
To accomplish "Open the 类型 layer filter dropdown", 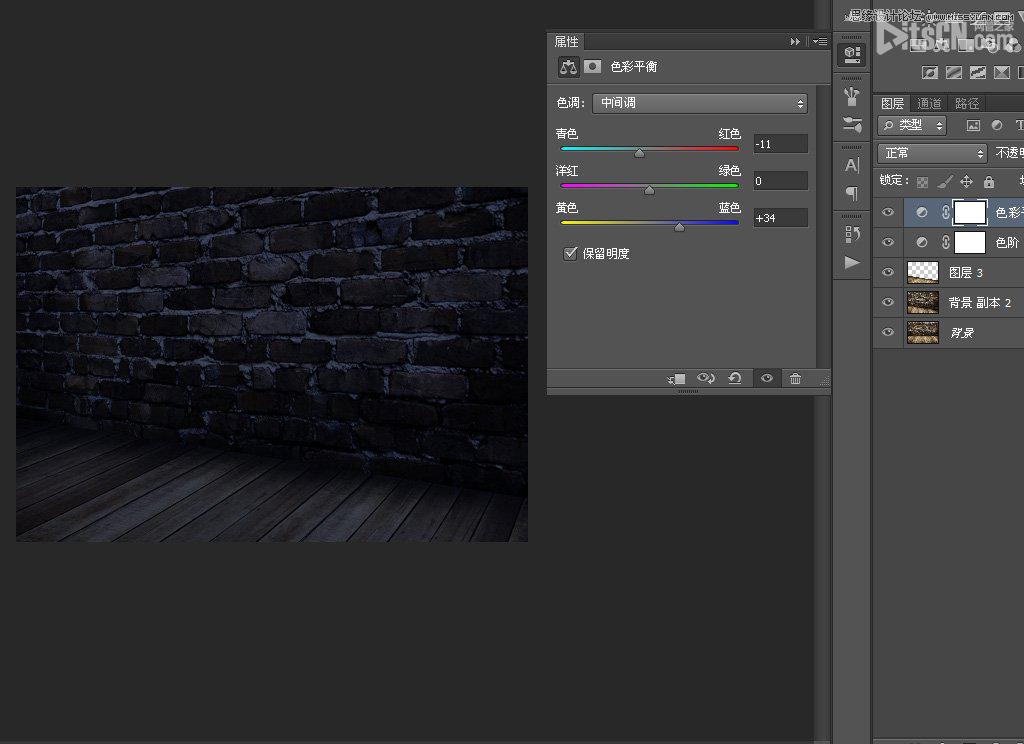I will [x=912, y=125].
